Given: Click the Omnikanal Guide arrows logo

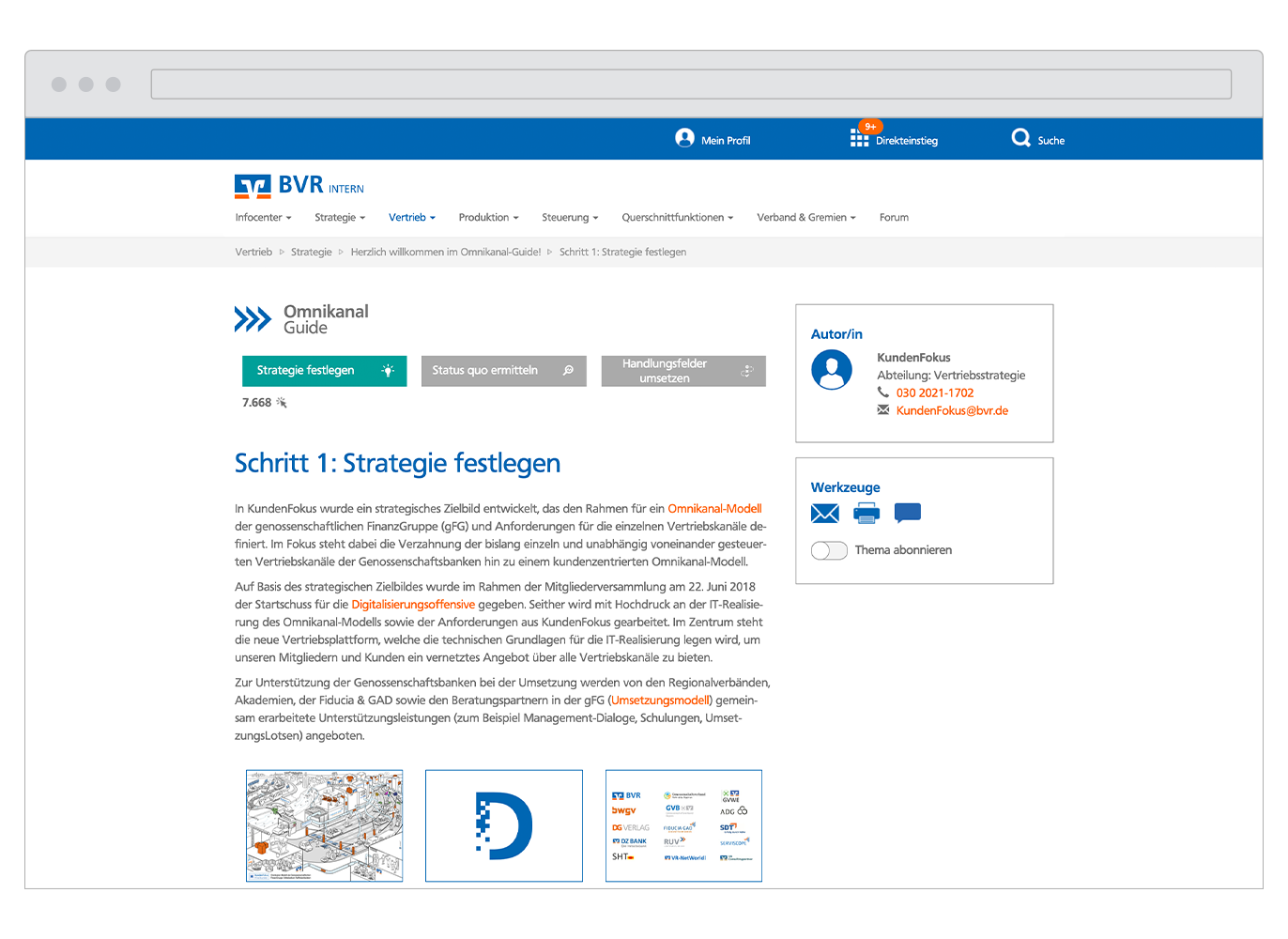Looking at the screenshot, I should coord(253,319).
